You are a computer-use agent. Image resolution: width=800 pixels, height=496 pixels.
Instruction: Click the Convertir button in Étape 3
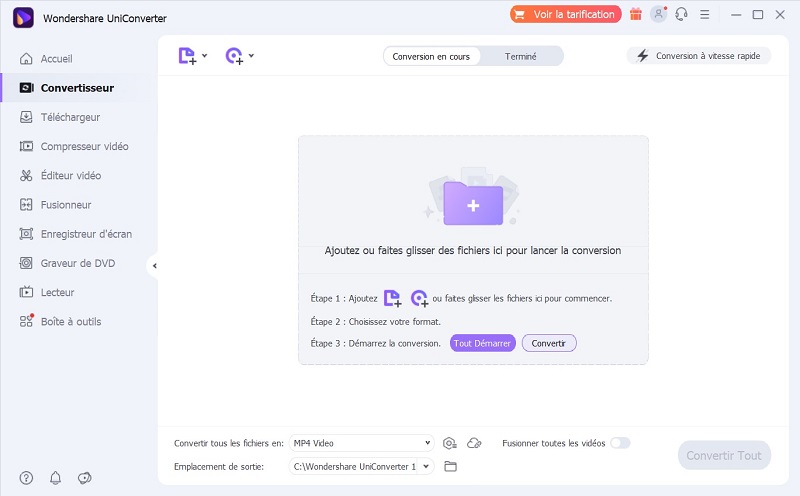click(549, 343)
